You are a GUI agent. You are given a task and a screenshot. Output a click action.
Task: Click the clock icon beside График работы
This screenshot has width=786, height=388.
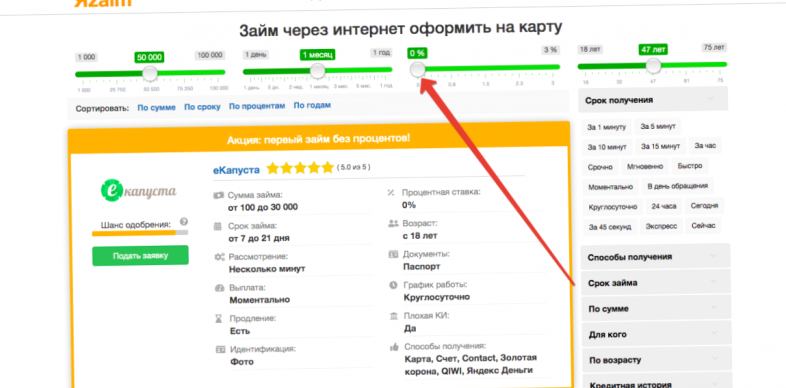(393, 285)
